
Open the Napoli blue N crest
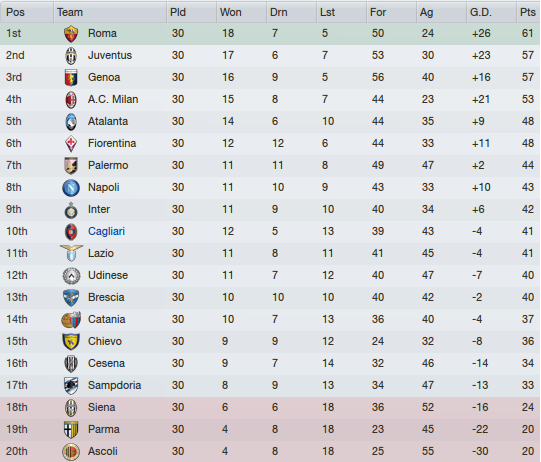coord(71,188)
